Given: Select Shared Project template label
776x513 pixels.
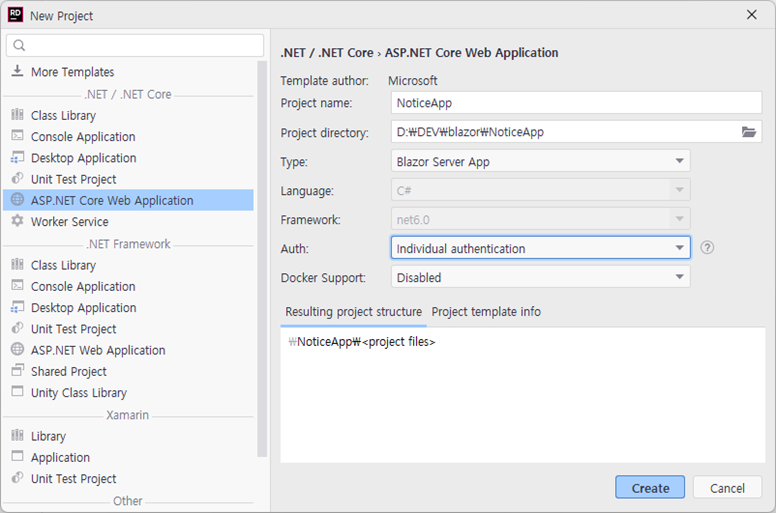Looking at the screenshot, I should tap(68, 372).
